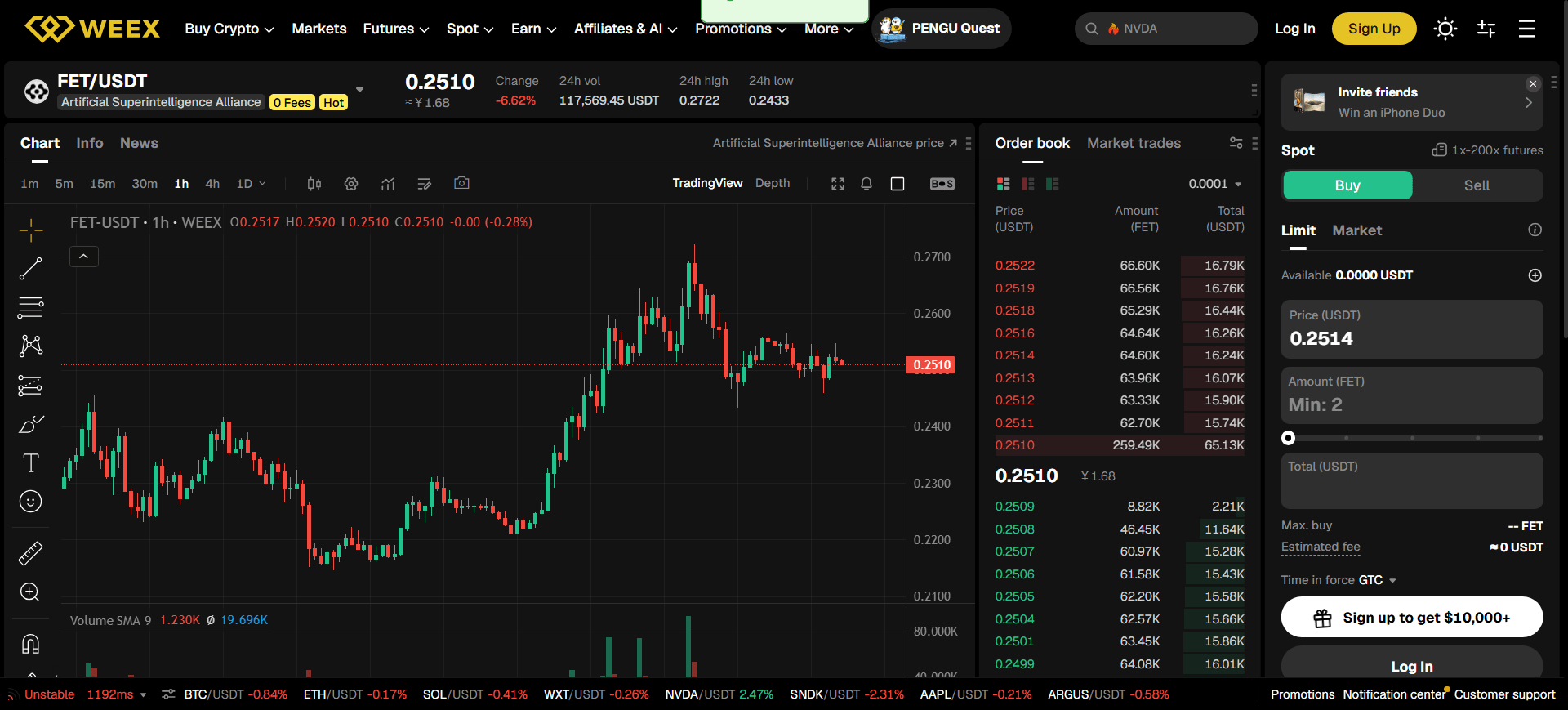
Task: Take a chart snapshot with camera icon
Action: [461, 183]
